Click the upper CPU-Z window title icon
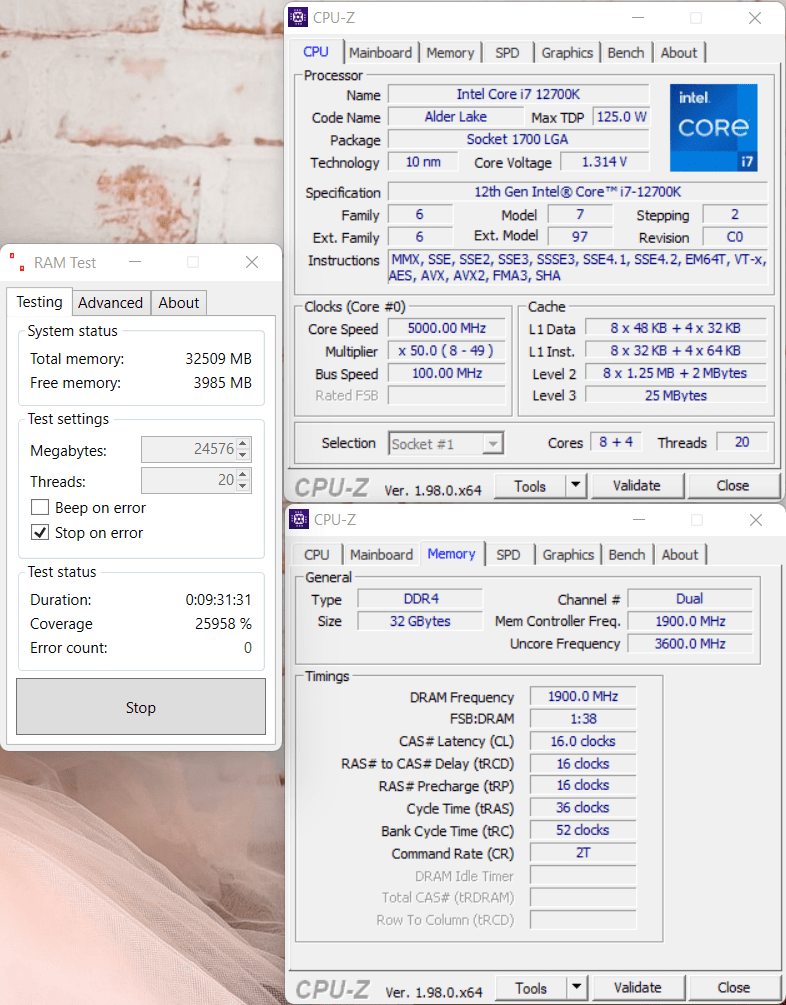Viewport: 786px width, 1005px height. point(298,17)
